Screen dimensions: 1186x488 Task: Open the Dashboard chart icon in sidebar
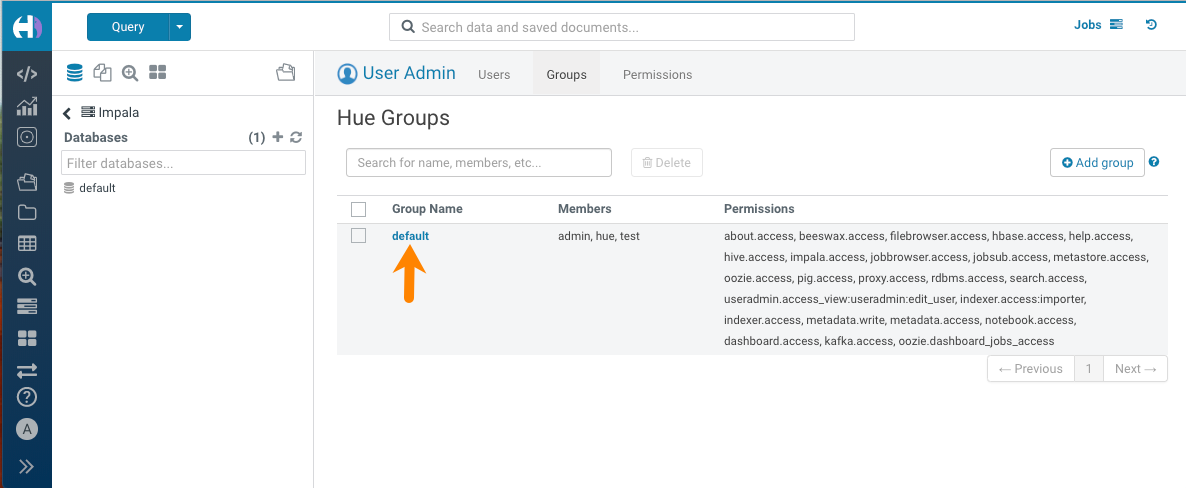(27, 106)
